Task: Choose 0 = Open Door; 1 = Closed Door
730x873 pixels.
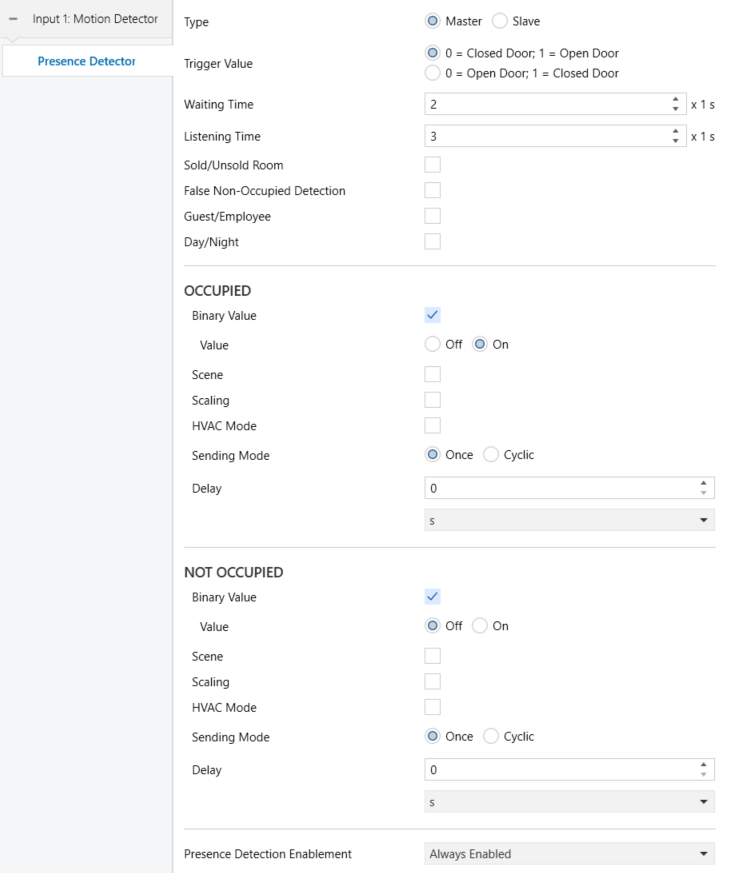Action: pyautogui.click(x=433, y=73)
